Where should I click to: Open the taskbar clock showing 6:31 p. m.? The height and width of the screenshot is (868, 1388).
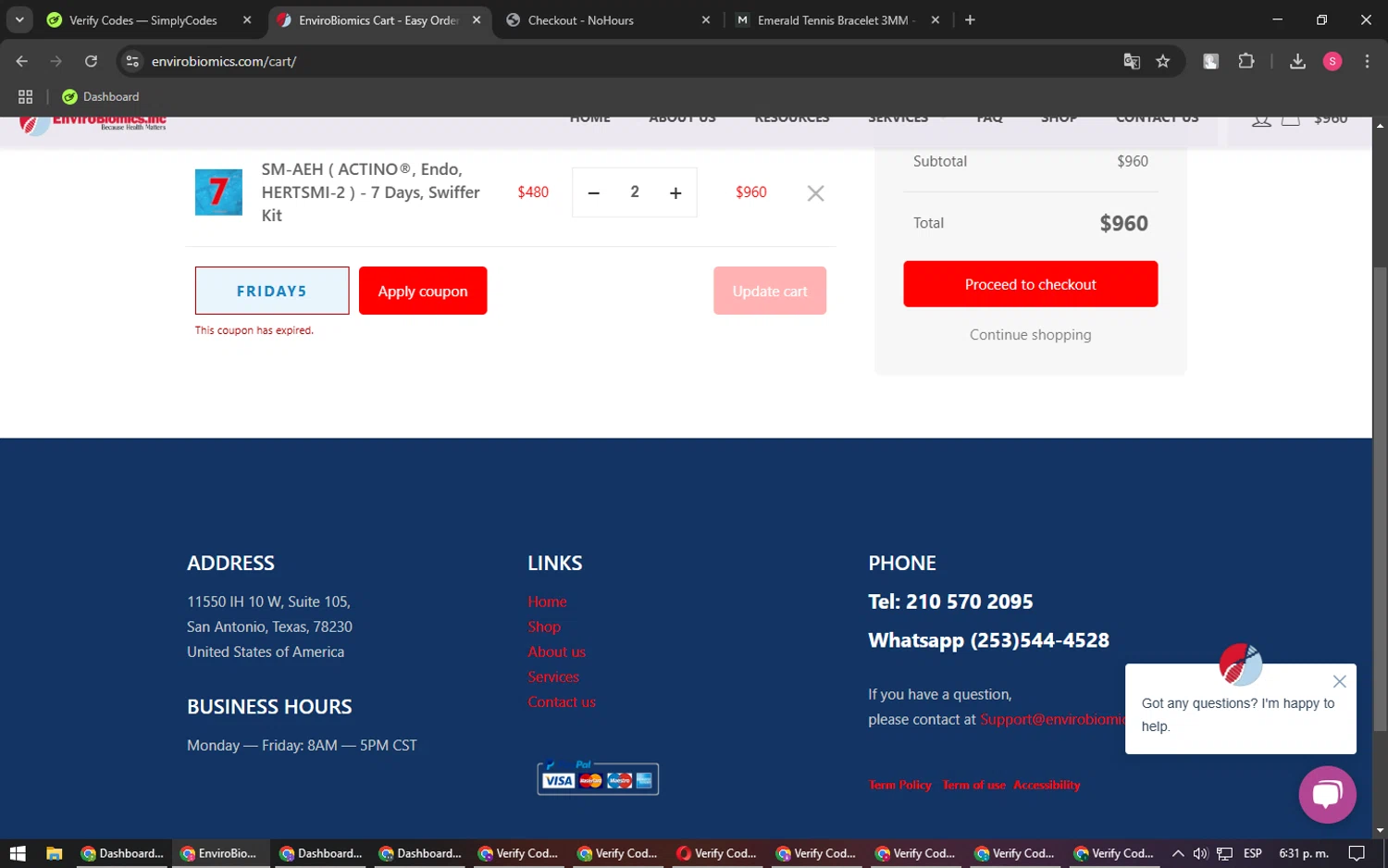pyautogui.click(x=1304, y=853)
